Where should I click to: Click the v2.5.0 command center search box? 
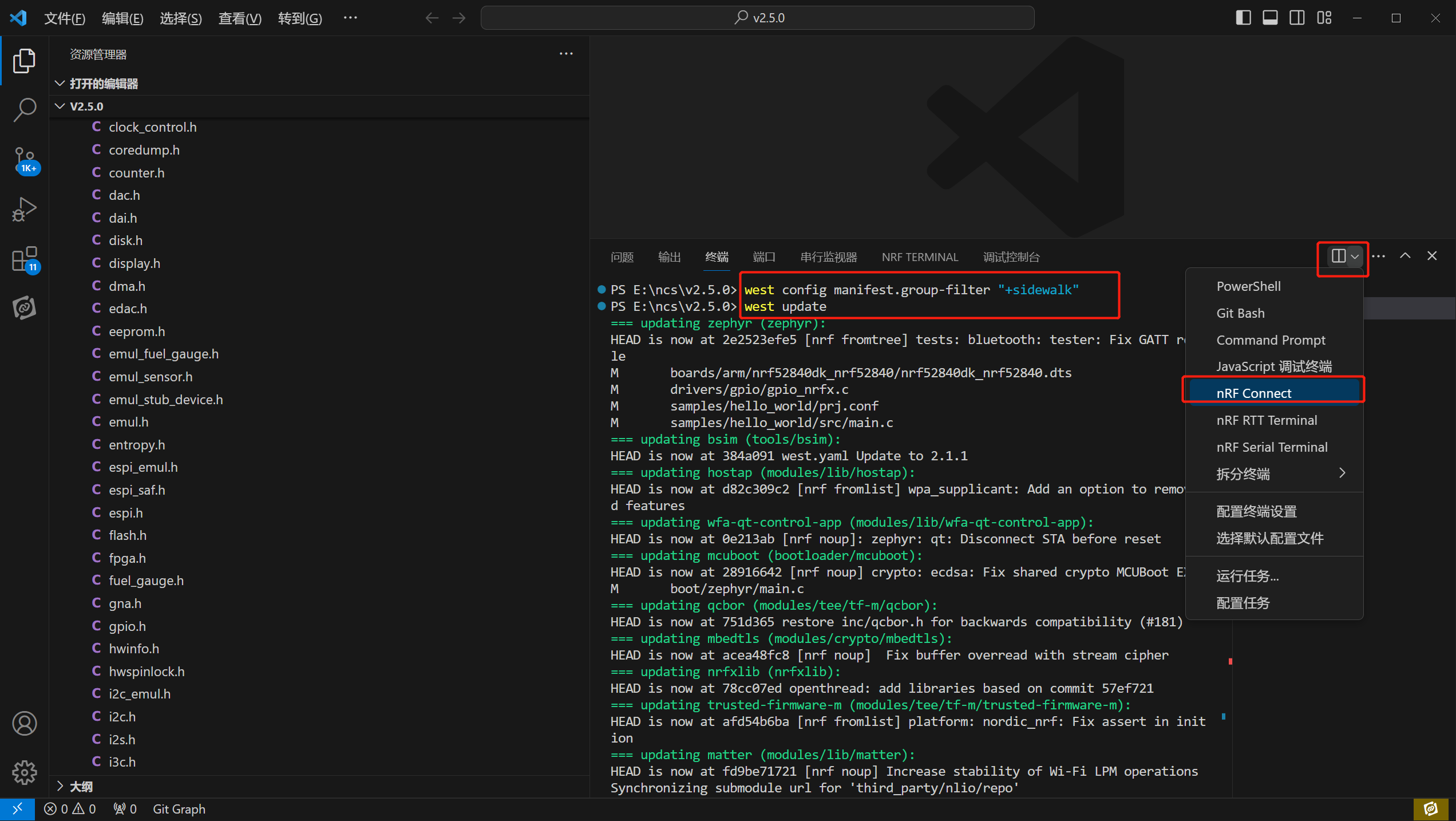757,18
